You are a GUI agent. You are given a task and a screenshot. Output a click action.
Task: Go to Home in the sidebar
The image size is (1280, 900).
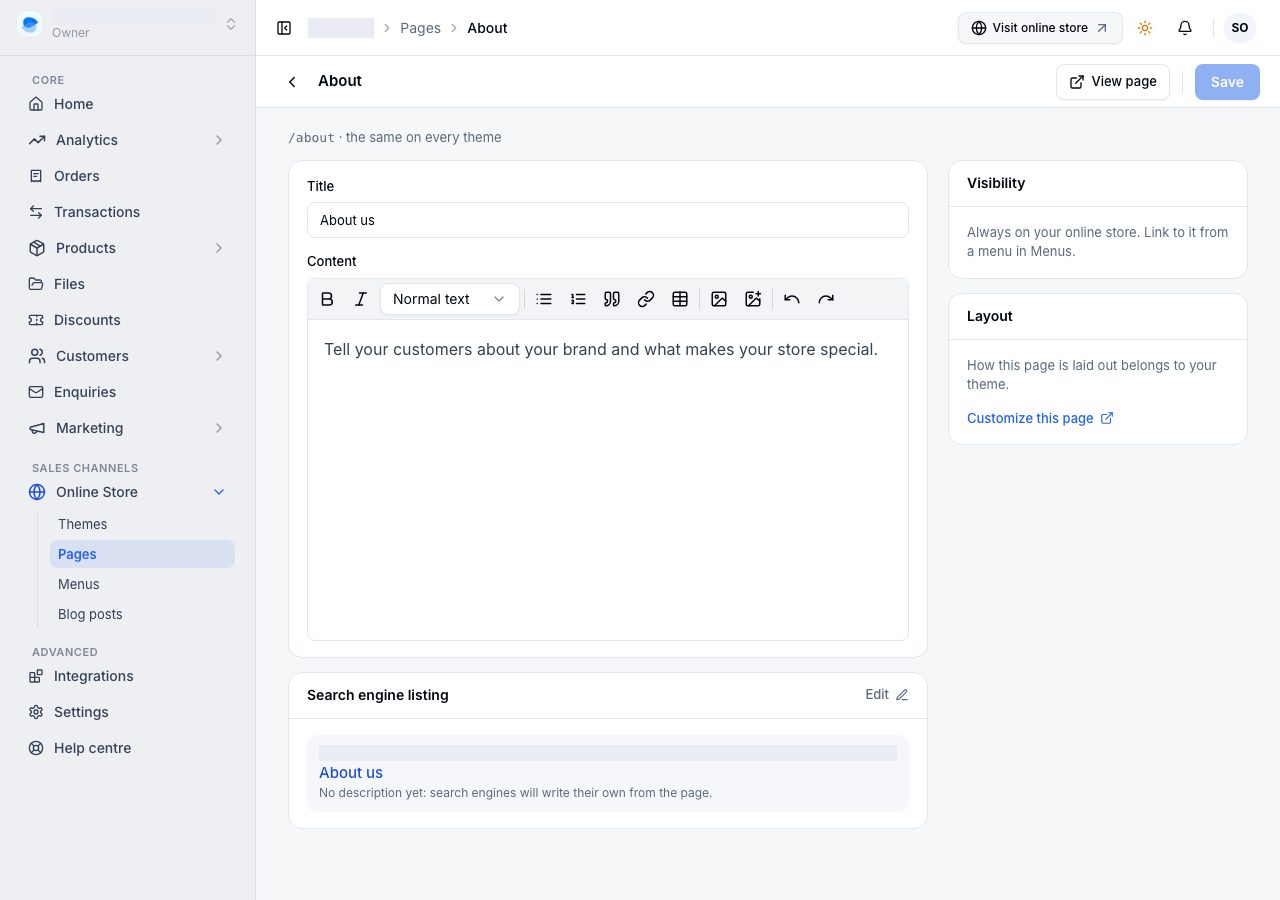128,104
